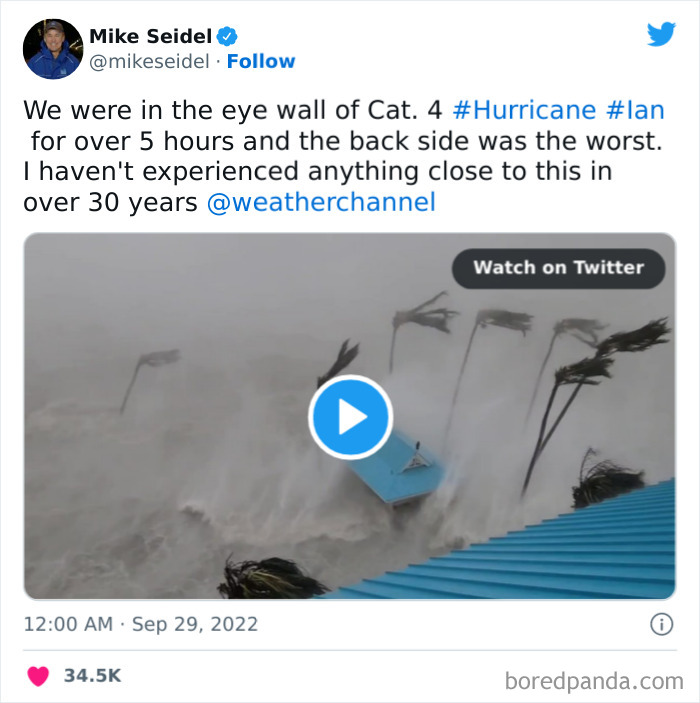Click the blue dock structure in the video

click(x=397, y=471)
